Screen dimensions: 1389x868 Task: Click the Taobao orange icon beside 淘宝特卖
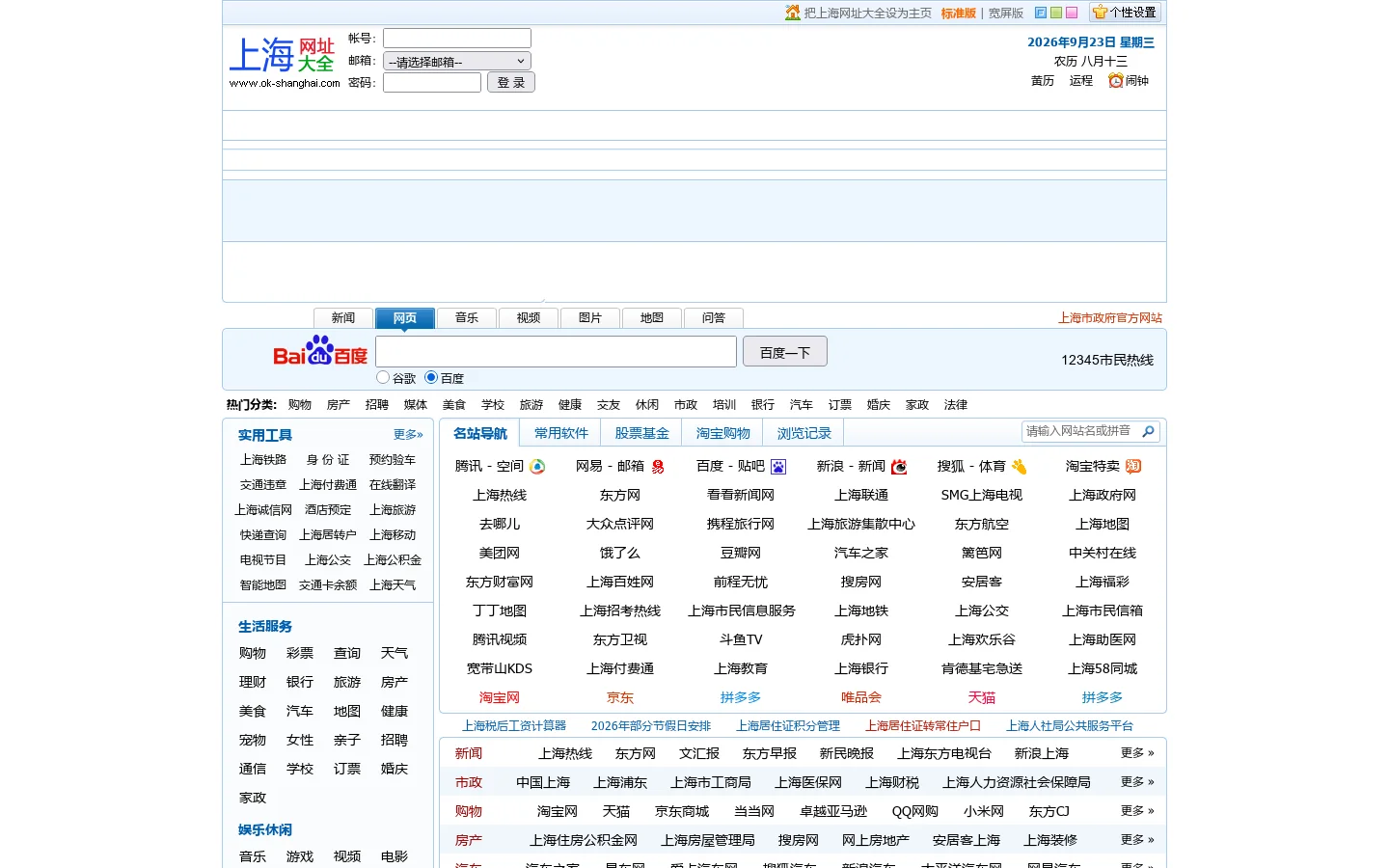[1133, 467]
